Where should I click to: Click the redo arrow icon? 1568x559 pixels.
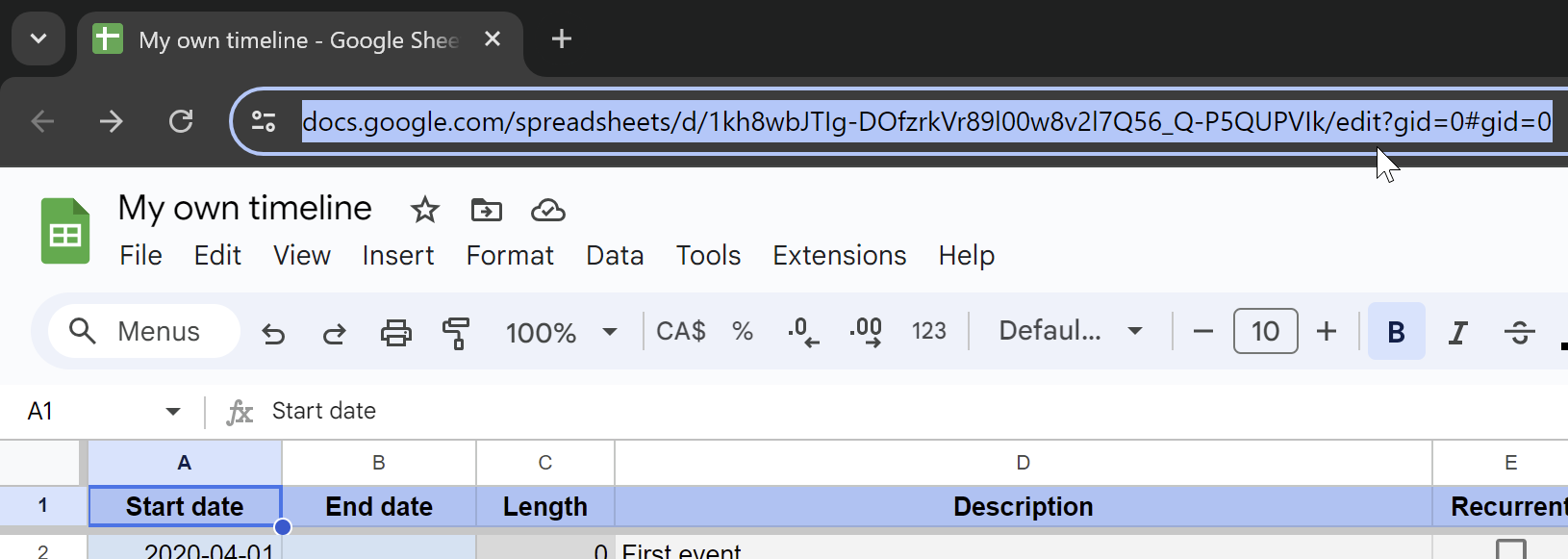(334, 333)
